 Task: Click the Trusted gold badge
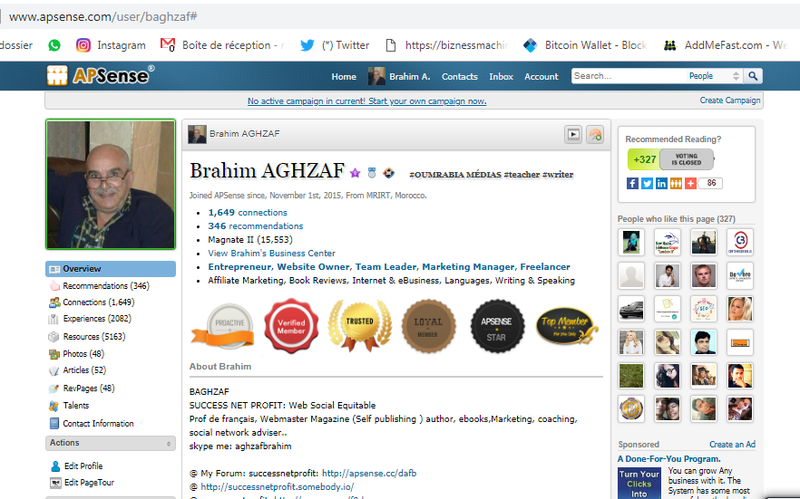click(358, 327)
